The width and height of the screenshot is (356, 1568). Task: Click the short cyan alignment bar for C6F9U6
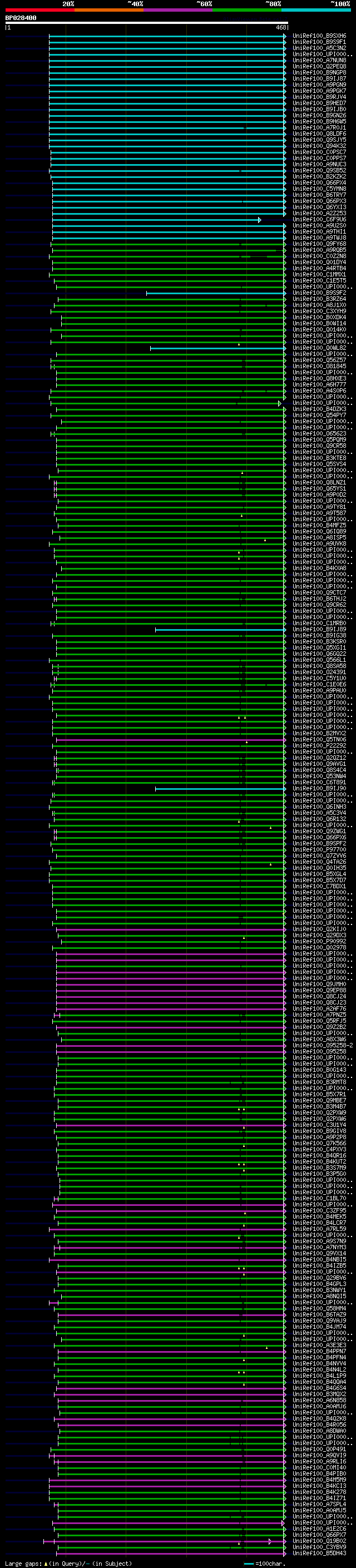157,220
